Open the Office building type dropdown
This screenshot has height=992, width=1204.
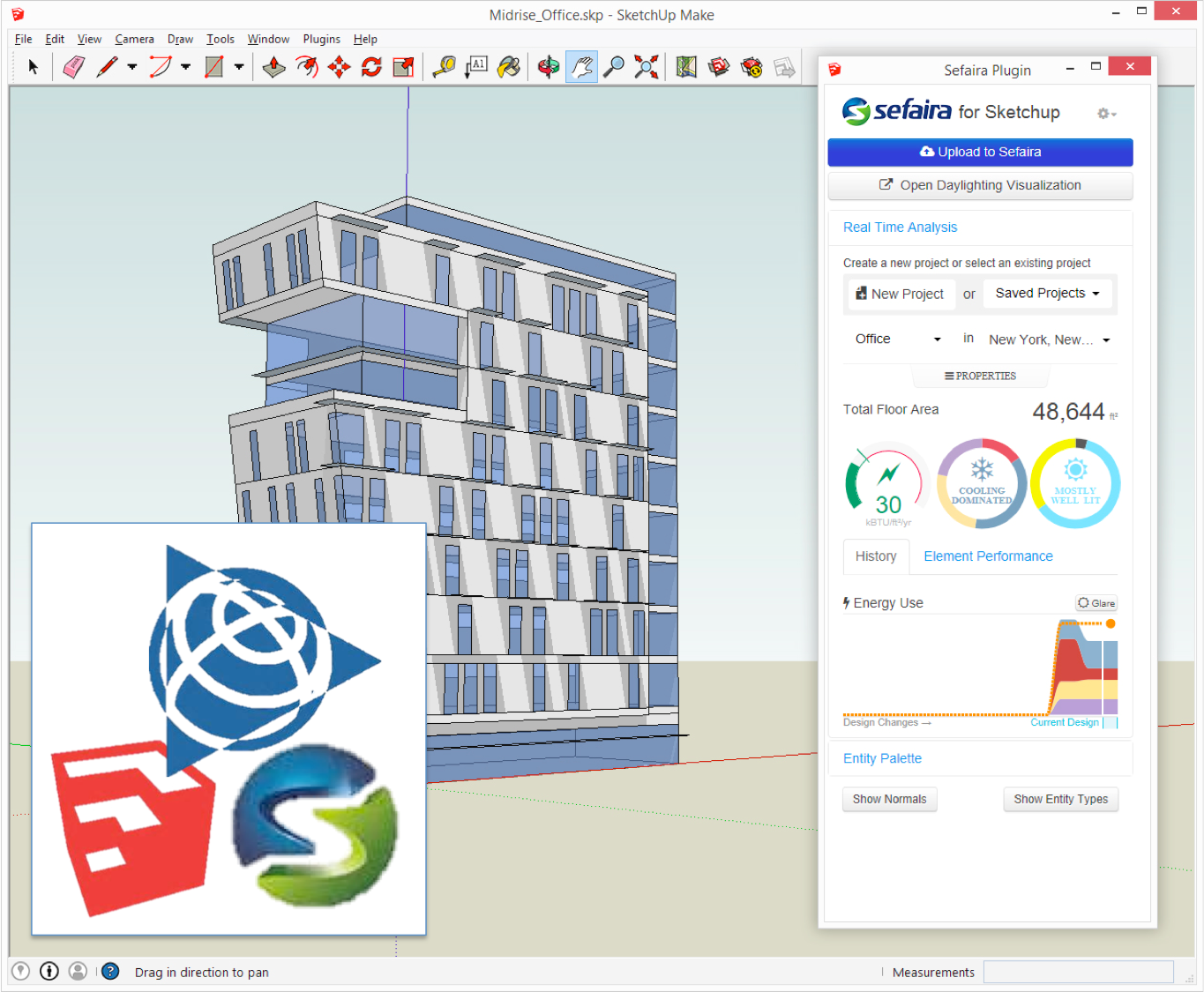click(897, 339)
